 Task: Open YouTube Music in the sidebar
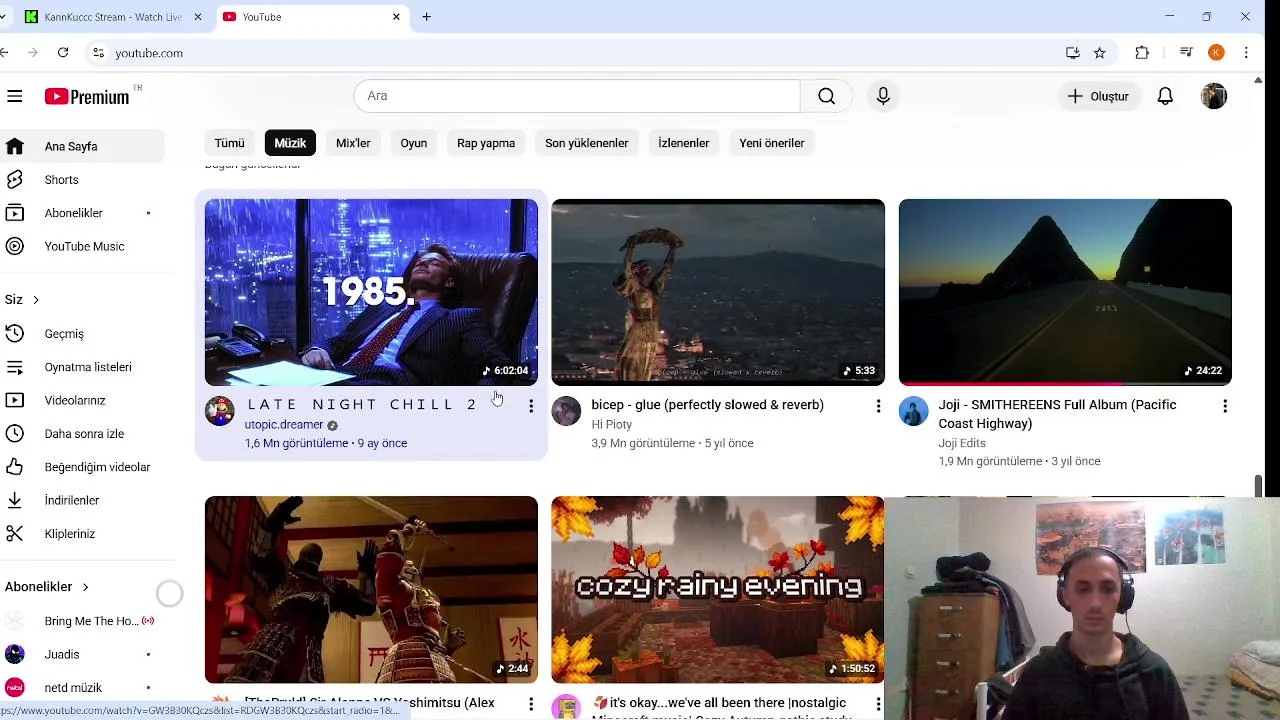click(82, 246)
